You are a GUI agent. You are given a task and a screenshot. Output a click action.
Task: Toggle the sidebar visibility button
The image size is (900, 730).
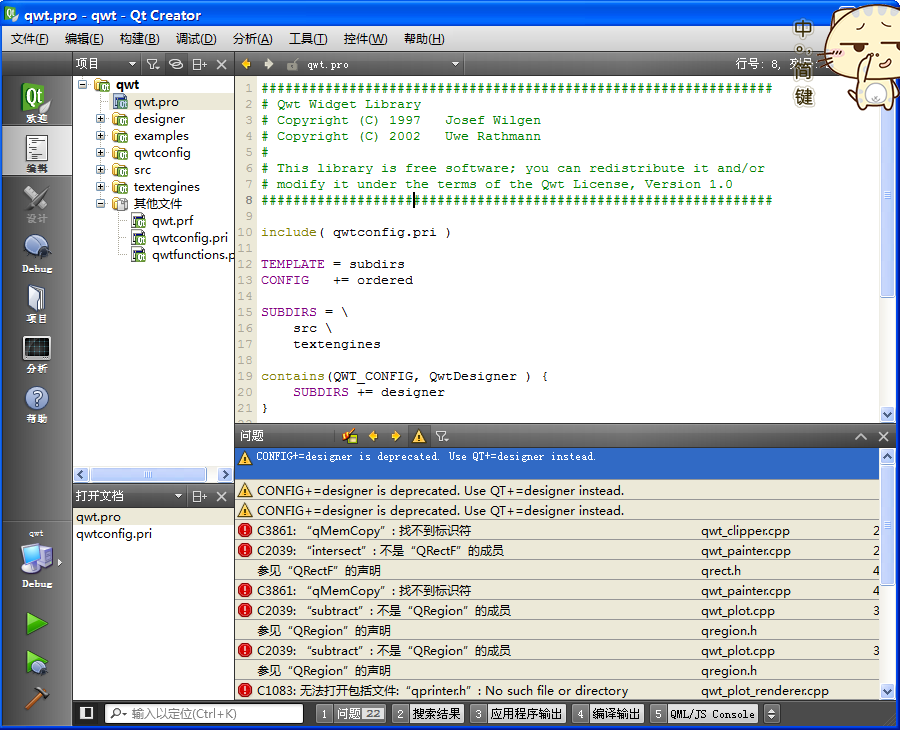(x=87, y=713)
